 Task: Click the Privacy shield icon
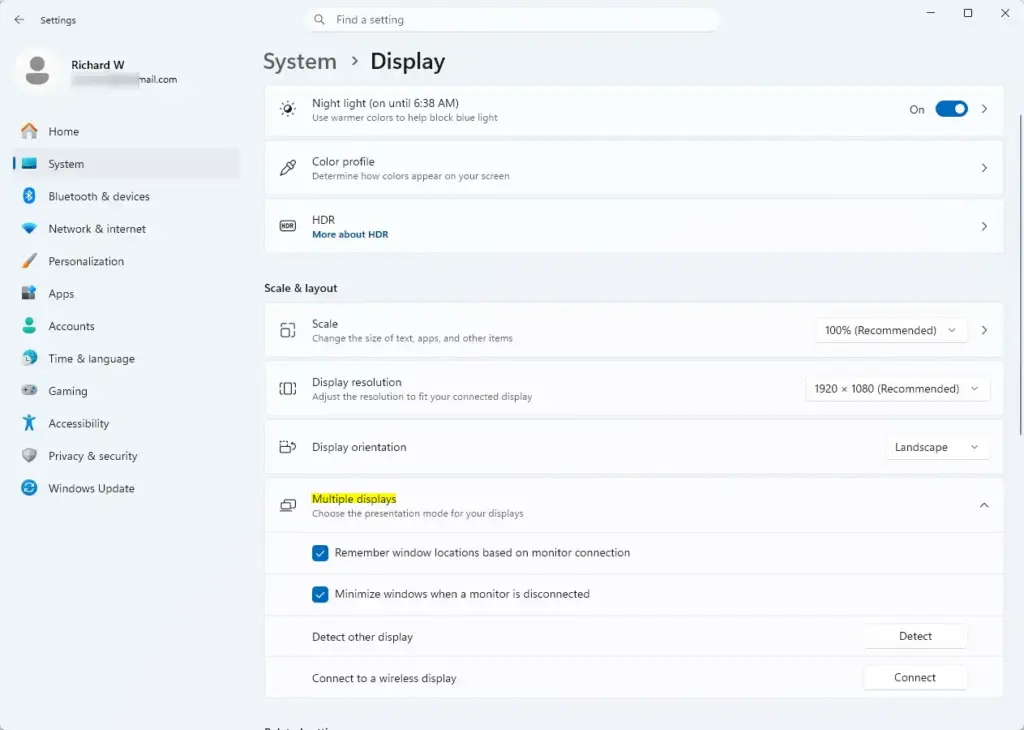point(29,456)
